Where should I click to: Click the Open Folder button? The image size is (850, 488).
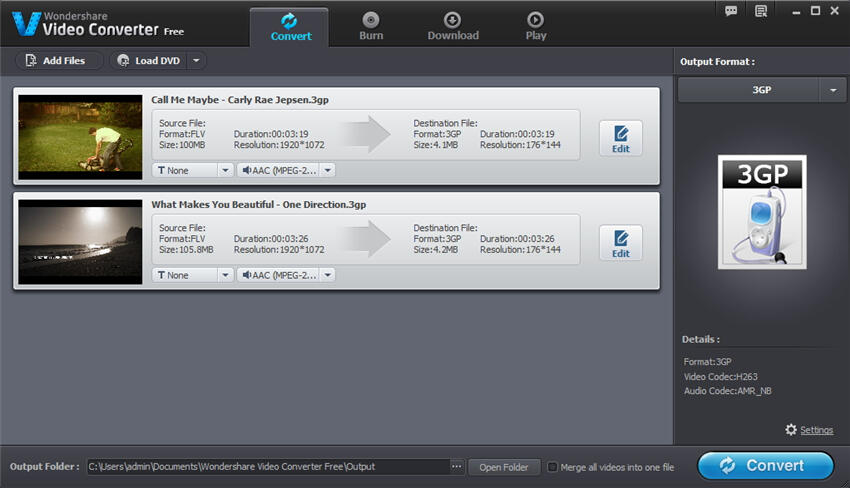pyautogui.click(x=504, y=467)
